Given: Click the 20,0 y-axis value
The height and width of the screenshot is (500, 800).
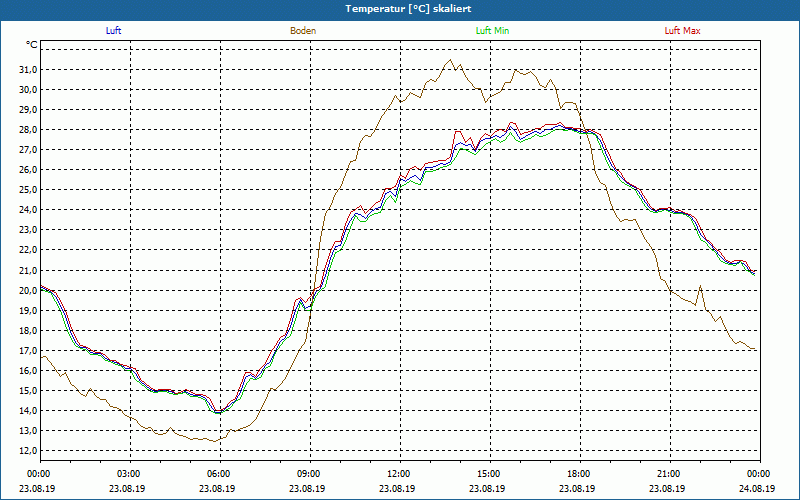Looking at the screenshot, I should click(29, 290).
